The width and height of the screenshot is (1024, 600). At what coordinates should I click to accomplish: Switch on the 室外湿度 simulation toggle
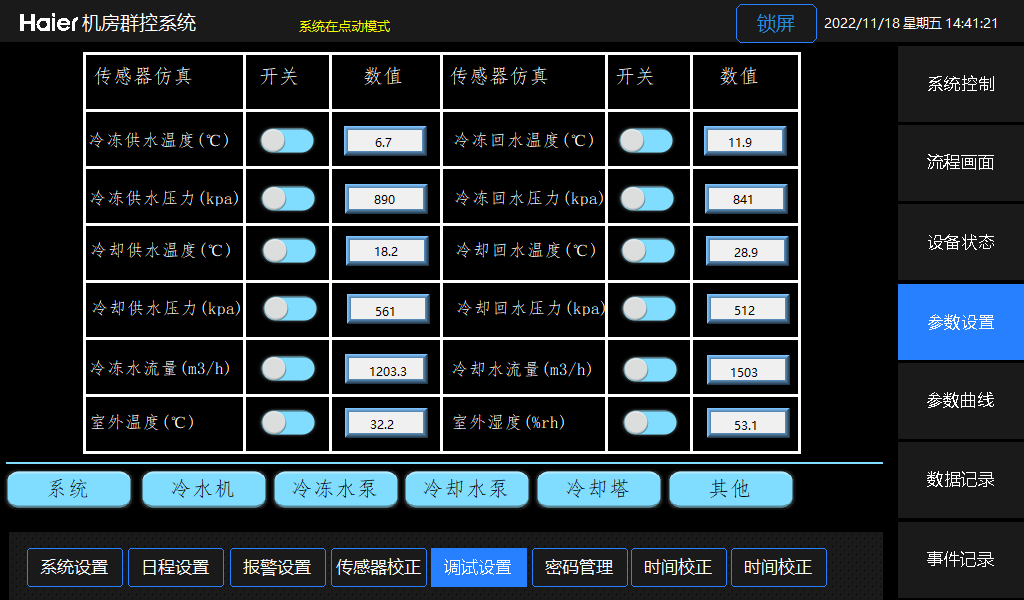649,424
